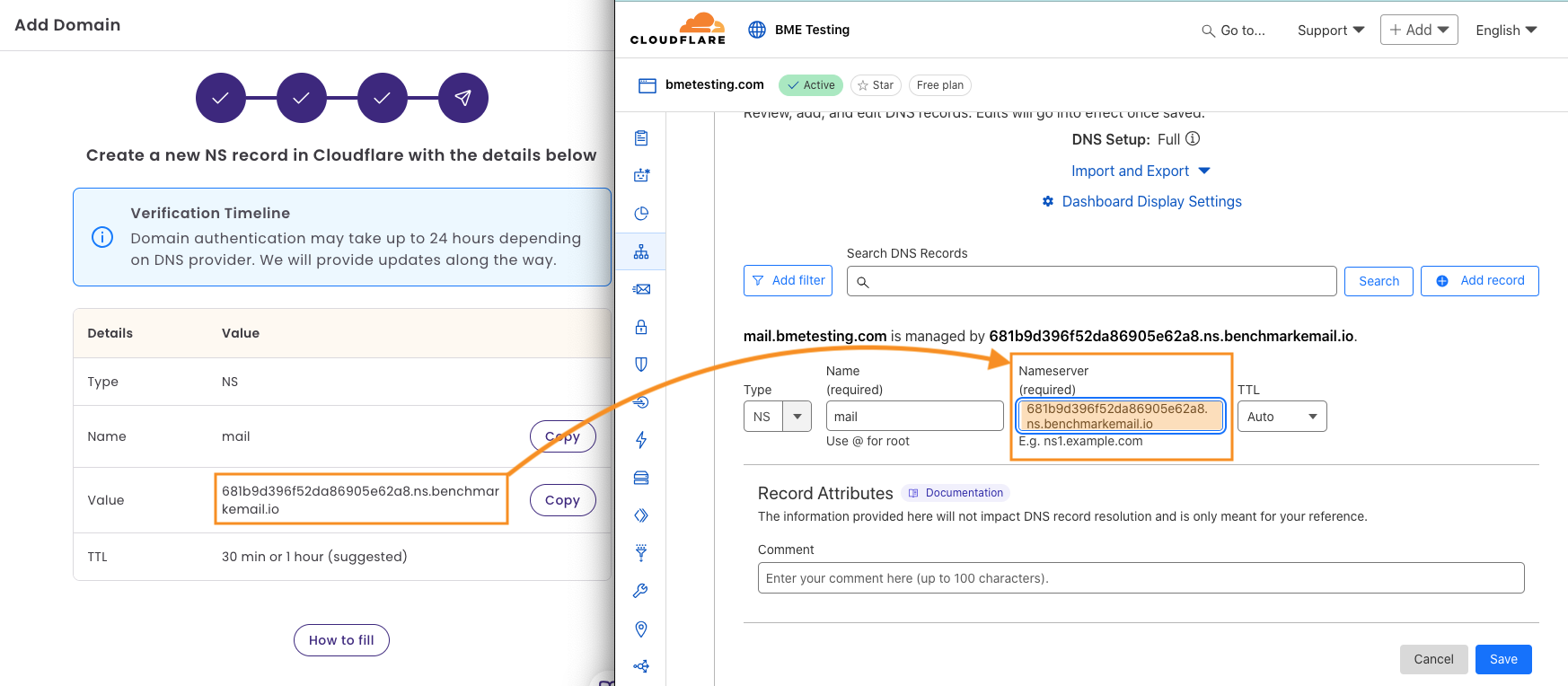The width and height of the screenshot is (1568, 686).
Task: Click the NS value in Type row
Action: [x=230, y=382]
